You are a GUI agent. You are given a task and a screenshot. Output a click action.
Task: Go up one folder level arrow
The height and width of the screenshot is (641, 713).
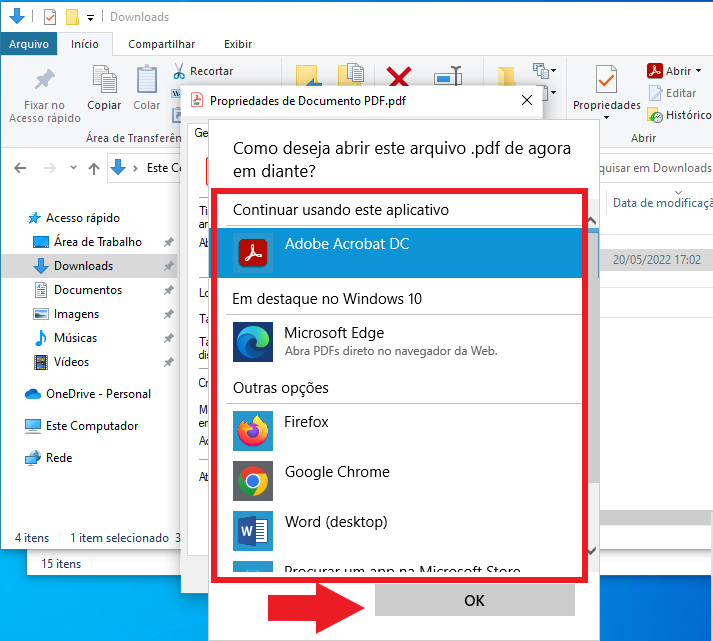[x=94, y=169]
